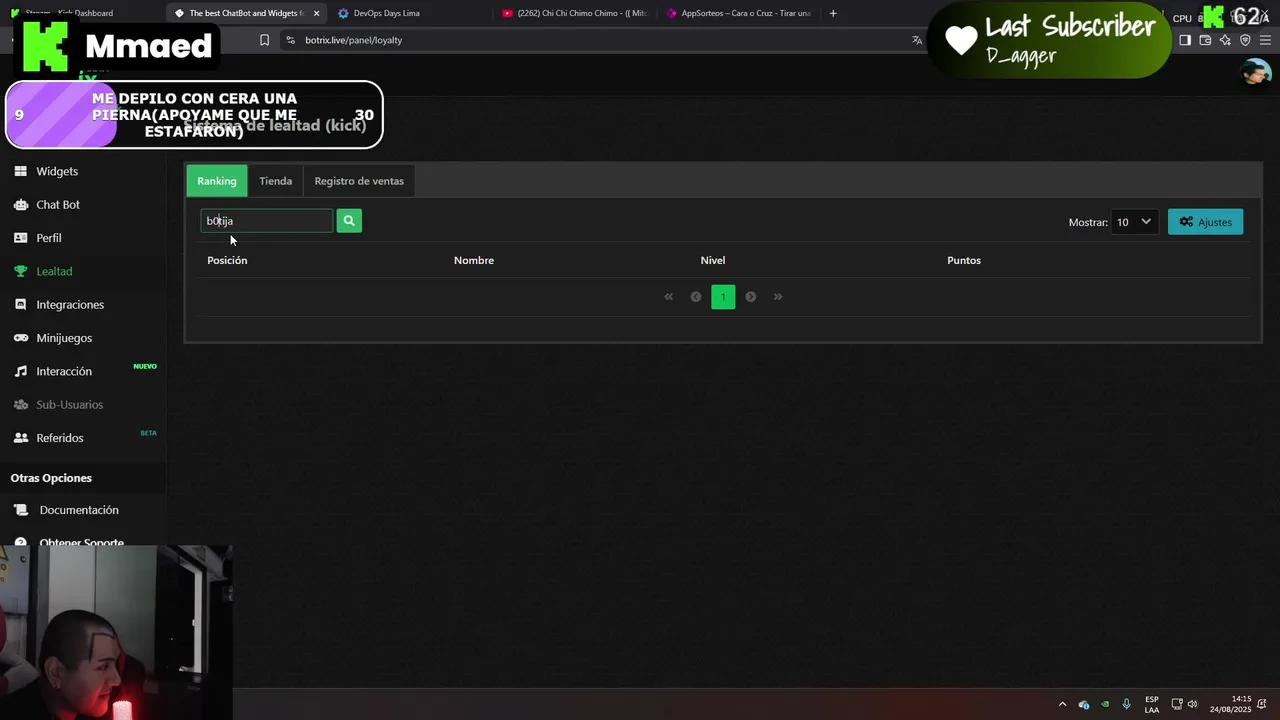1280x720 pixels.
Task: Open the browser wallet icon
Action: pyautogui.click(x=1205, y=40)
